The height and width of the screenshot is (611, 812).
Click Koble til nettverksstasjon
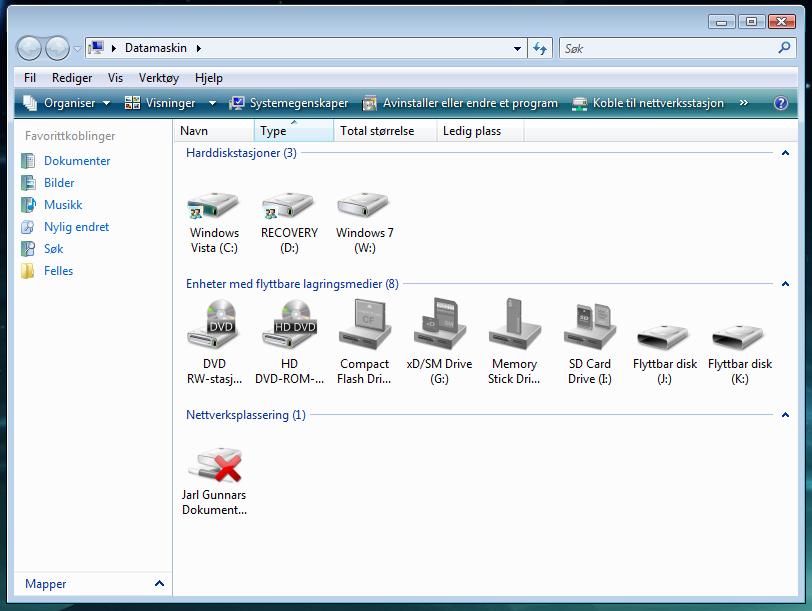(x=648, y=103)
